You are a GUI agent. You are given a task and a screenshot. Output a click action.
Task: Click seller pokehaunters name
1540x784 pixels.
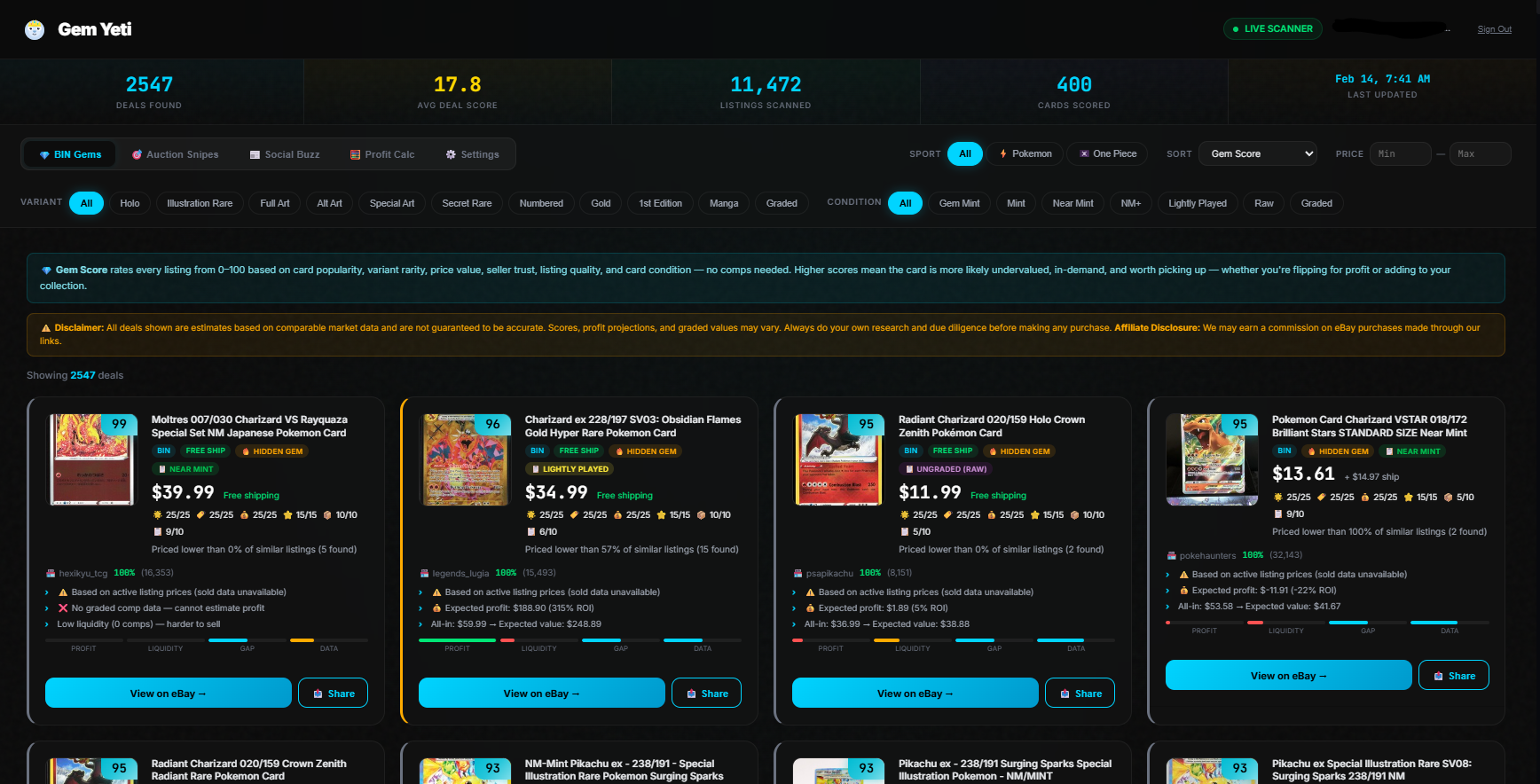tap(1207, 555)
